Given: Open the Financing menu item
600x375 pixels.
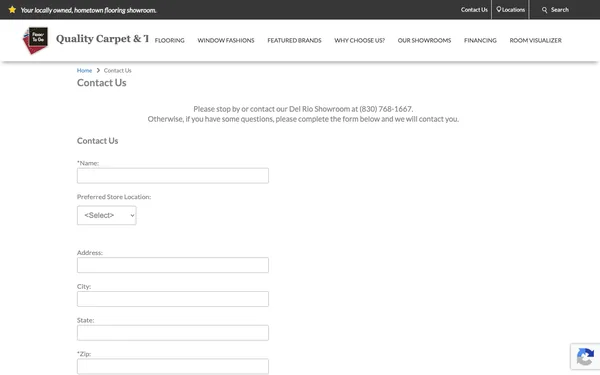Looking at the screenshot, I should (x=480, y=40).
